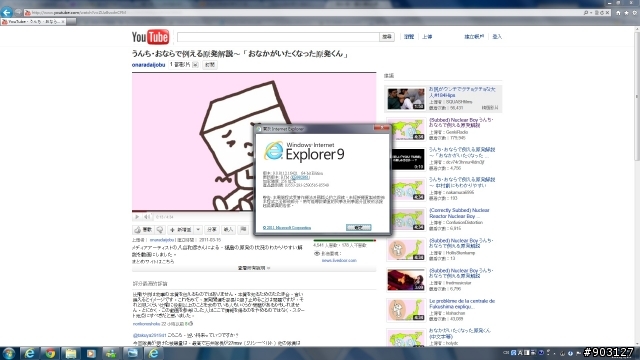Open first Internet Explorer taskbar icon
This screenshot has height=360, width=640.
pyautogui.click(x=29, y=353)
